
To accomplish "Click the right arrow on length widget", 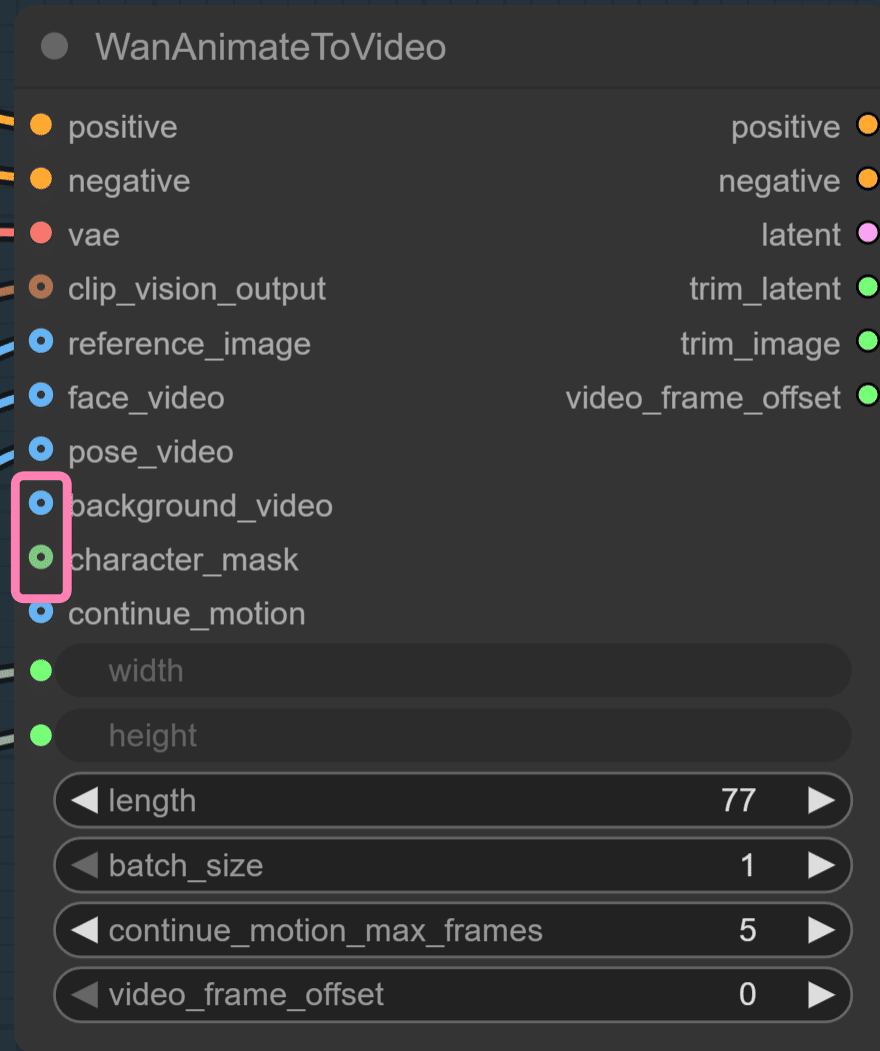I will click(x=822, y=800).
